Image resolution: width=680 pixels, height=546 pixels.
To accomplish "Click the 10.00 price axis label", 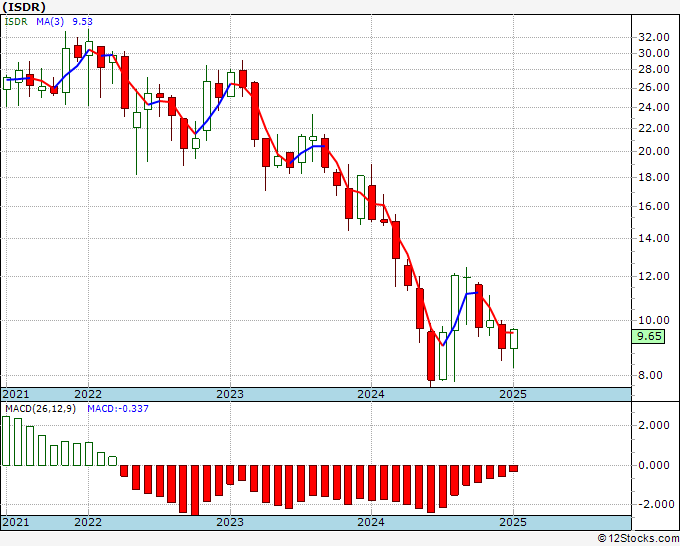I will pyautogui.click(x=654, y=320).
